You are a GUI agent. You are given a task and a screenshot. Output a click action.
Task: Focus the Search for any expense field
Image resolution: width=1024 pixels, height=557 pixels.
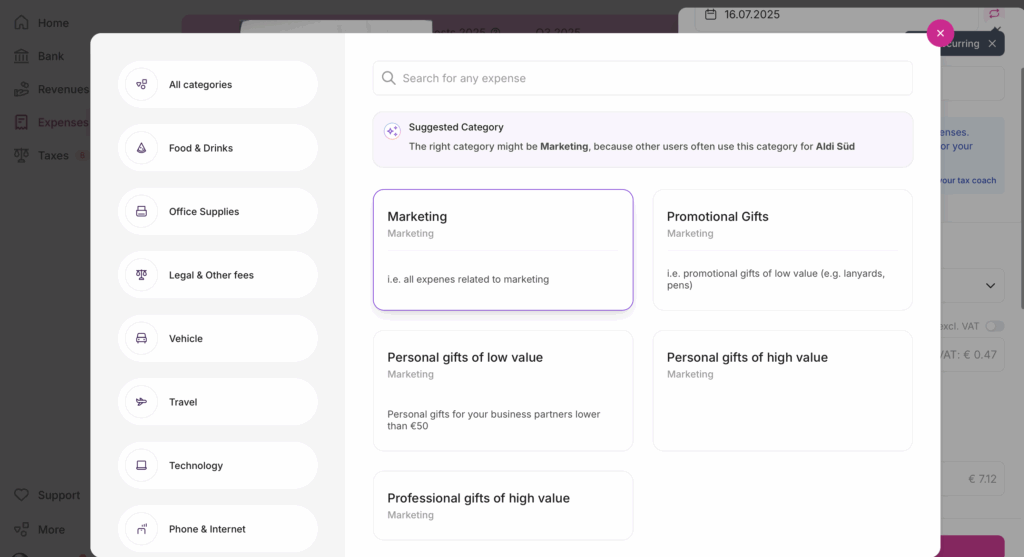point(650,78)
